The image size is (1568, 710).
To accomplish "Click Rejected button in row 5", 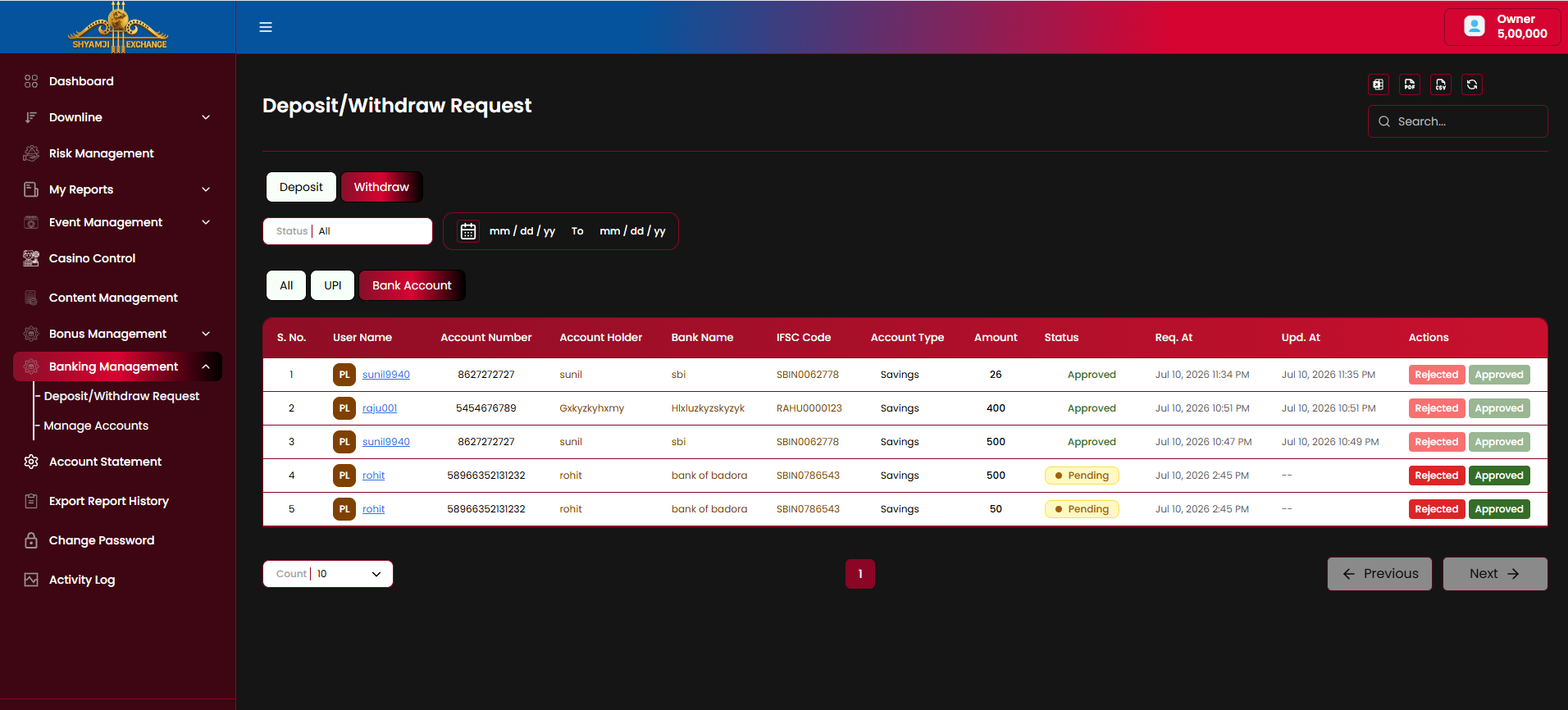I will click(1437, 509).
